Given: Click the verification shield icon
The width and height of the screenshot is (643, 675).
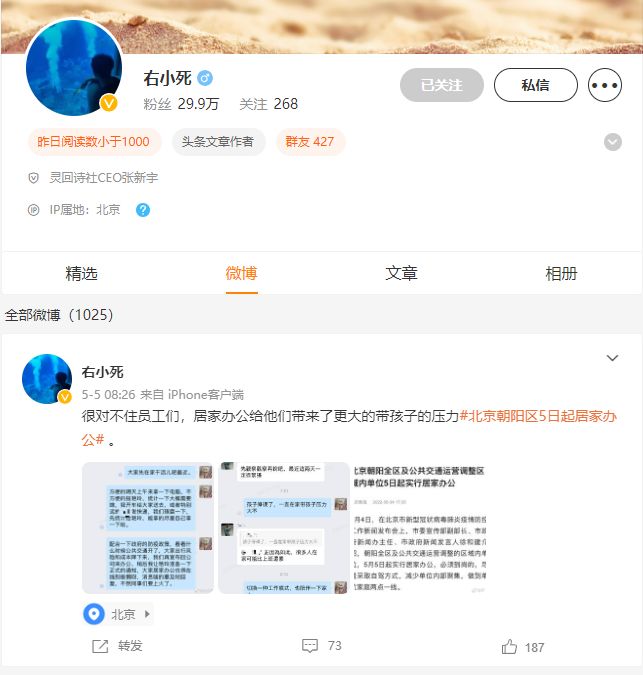Looking at the screenshot, I should (x=34, y=178).
